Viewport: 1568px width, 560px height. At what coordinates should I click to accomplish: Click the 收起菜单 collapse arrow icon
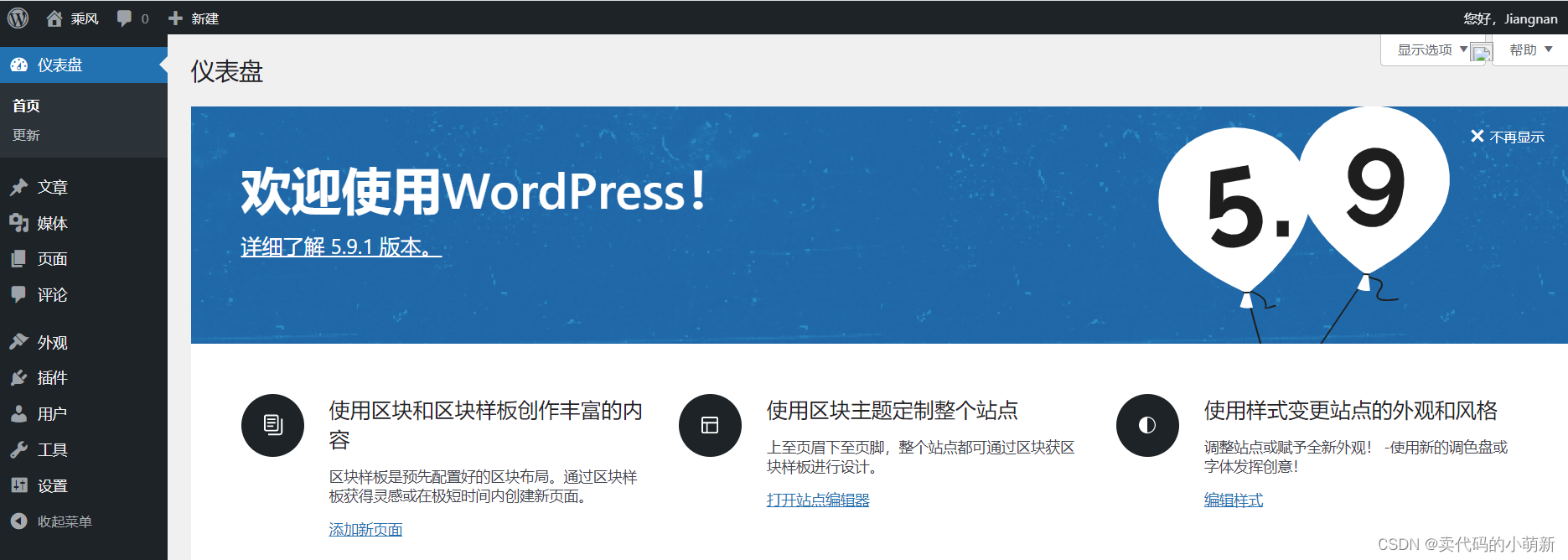point(19,521)
